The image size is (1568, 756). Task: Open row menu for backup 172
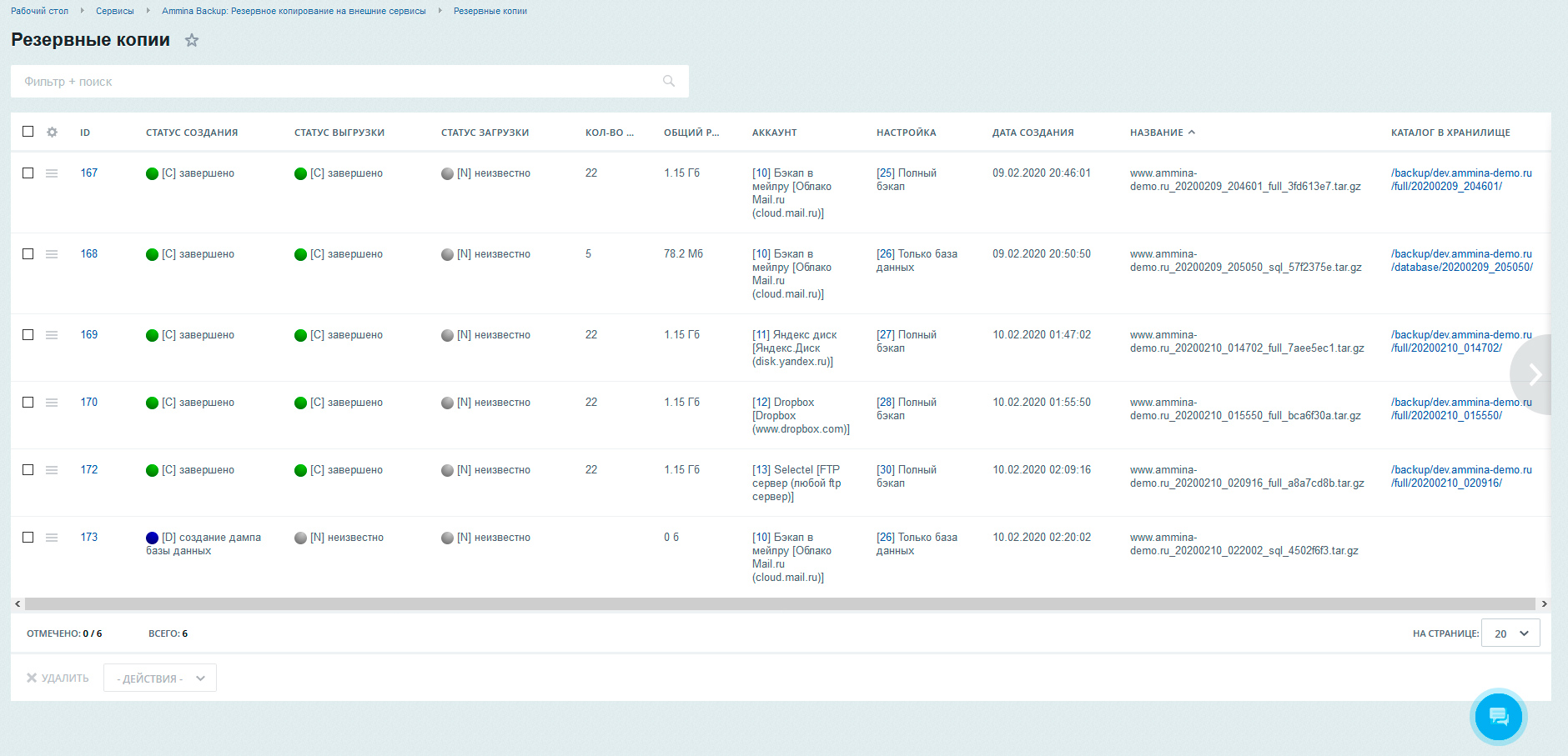pyautogui.click(x=52, y=470)
